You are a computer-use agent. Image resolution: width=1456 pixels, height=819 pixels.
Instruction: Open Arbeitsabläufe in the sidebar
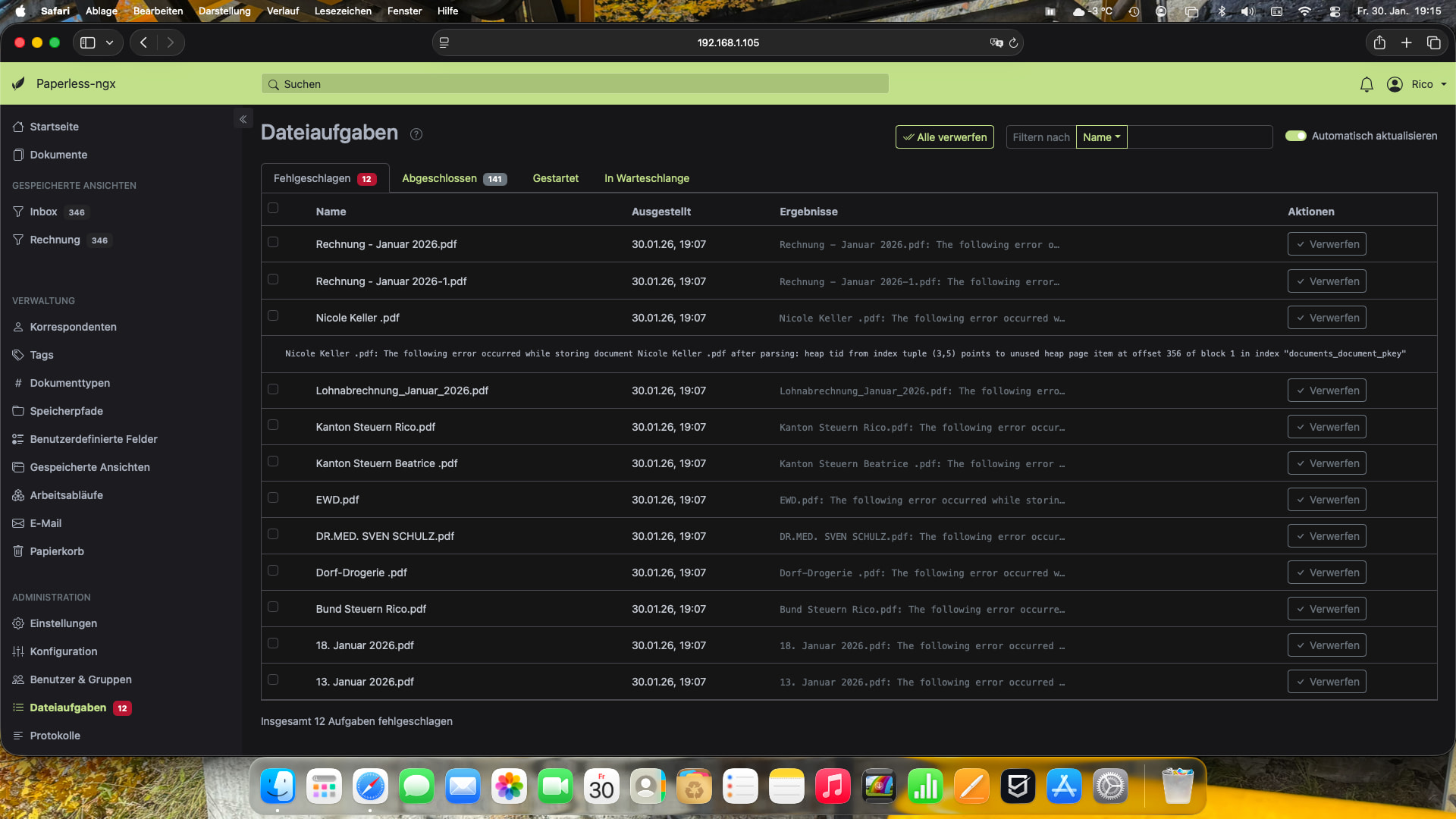tap(66, 495)
